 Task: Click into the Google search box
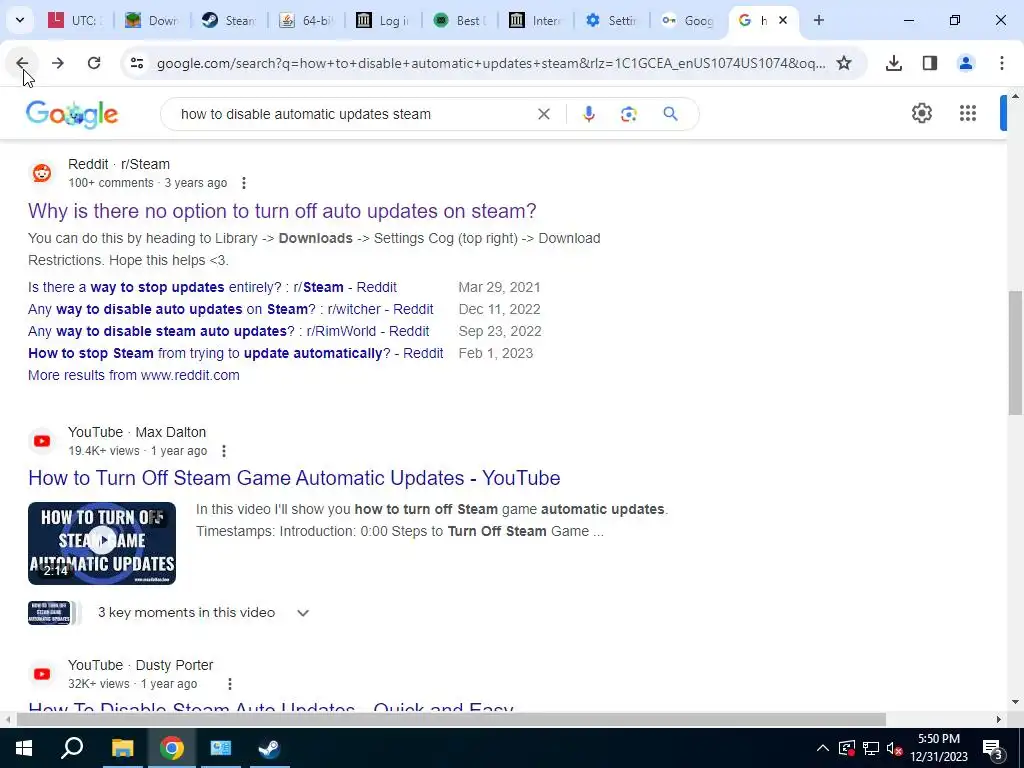353,114
